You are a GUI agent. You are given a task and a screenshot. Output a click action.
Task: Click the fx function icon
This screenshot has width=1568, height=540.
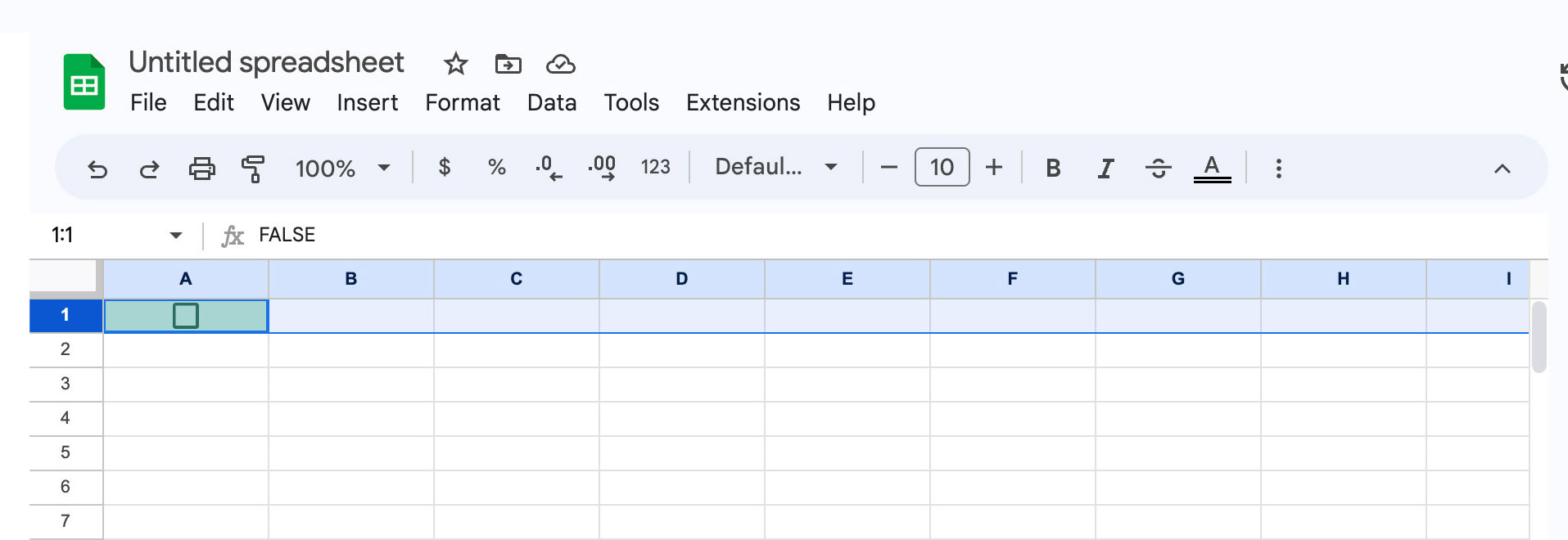(x=233, y=236)
